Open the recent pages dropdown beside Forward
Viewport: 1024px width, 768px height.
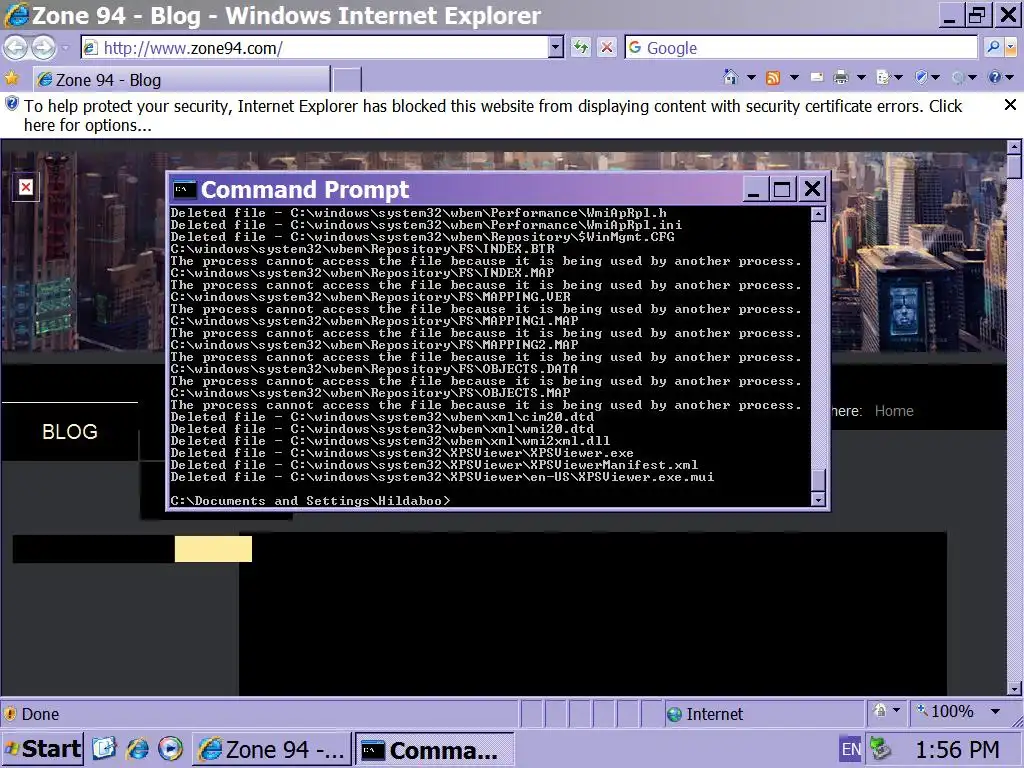65,48
